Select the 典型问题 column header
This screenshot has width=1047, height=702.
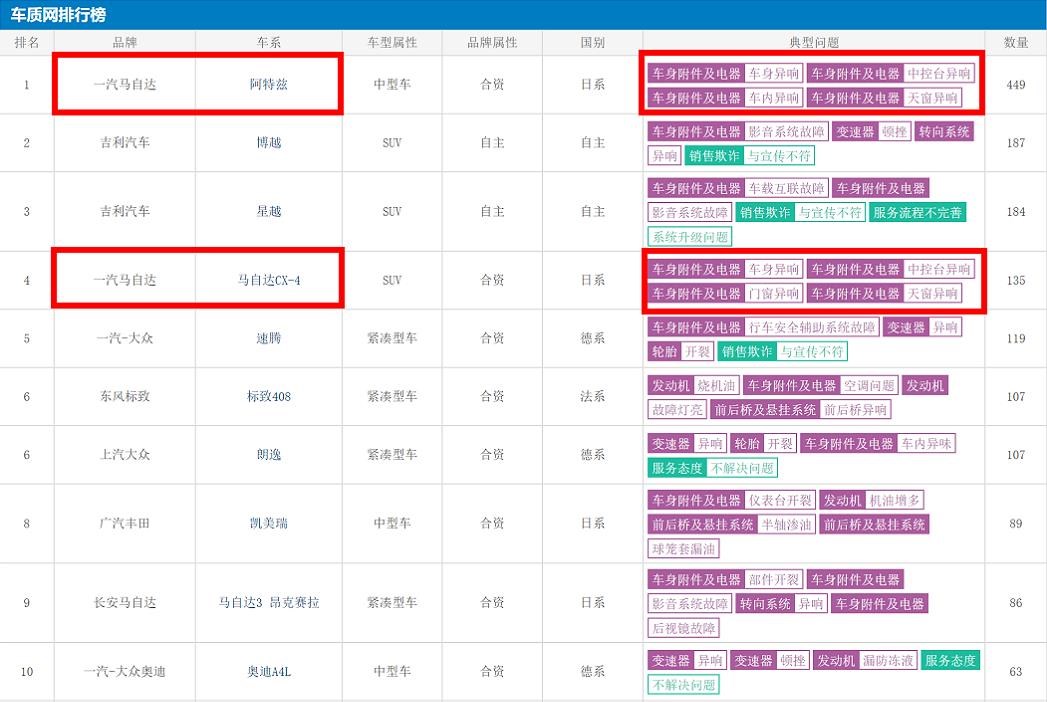click(813, 43)
